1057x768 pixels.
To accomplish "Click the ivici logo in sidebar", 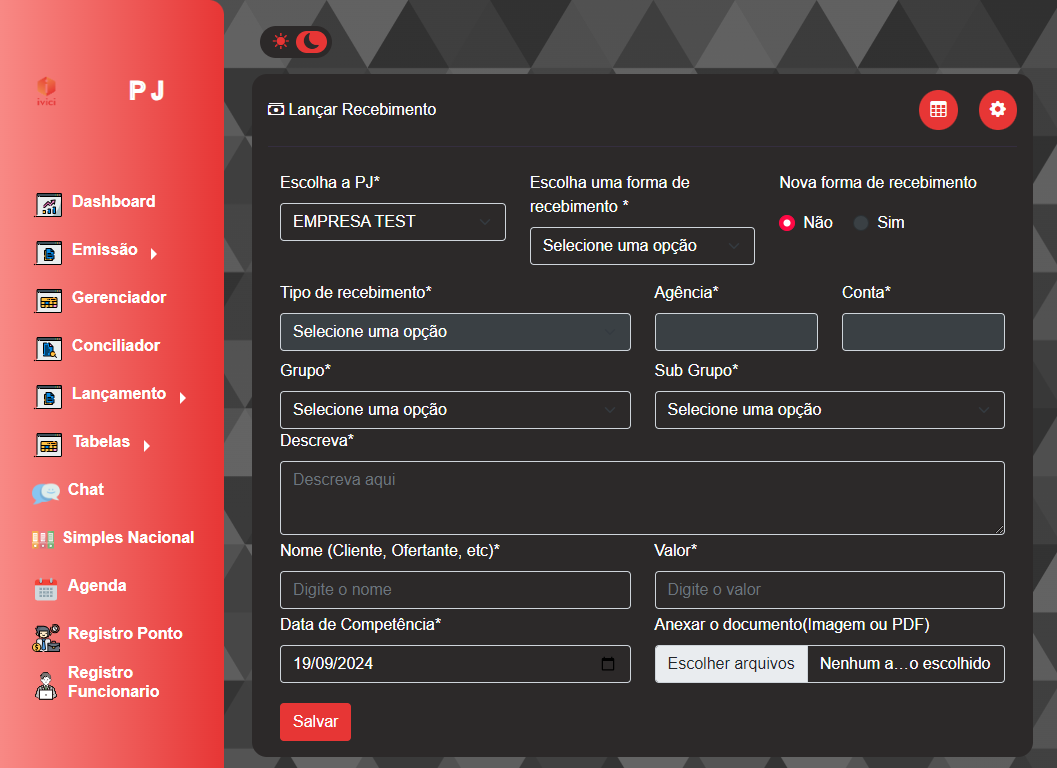I will [46, 91].
